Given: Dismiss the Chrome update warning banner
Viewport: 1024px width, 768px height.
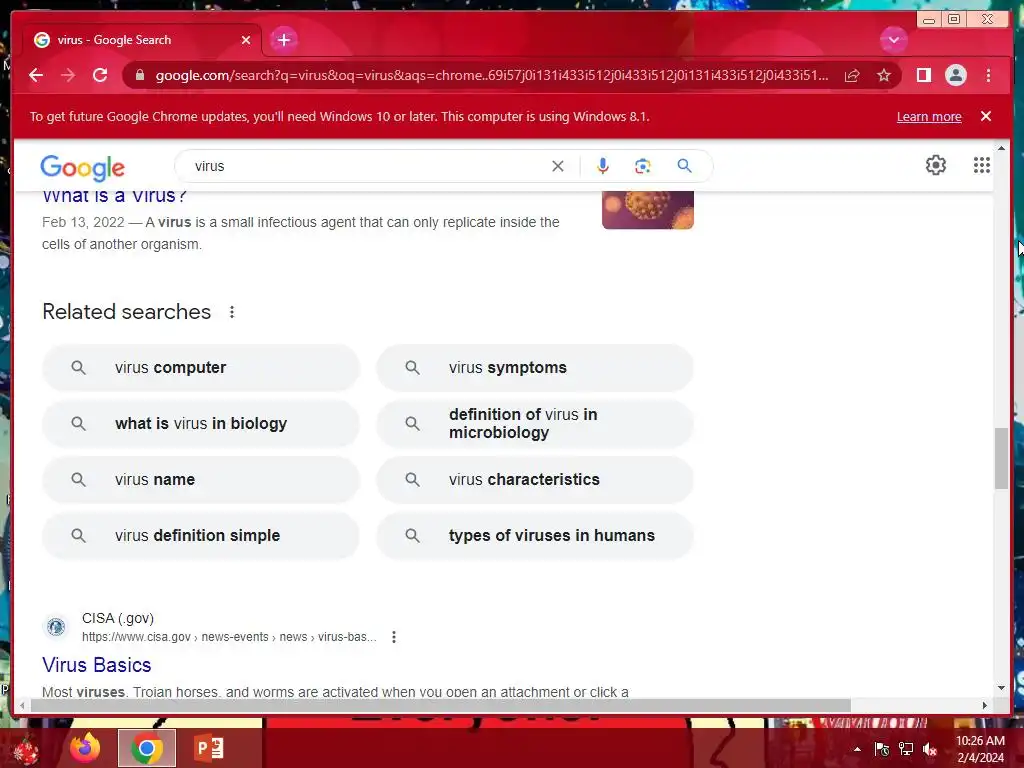Looking at the screenshot, I should pos(986,116).
